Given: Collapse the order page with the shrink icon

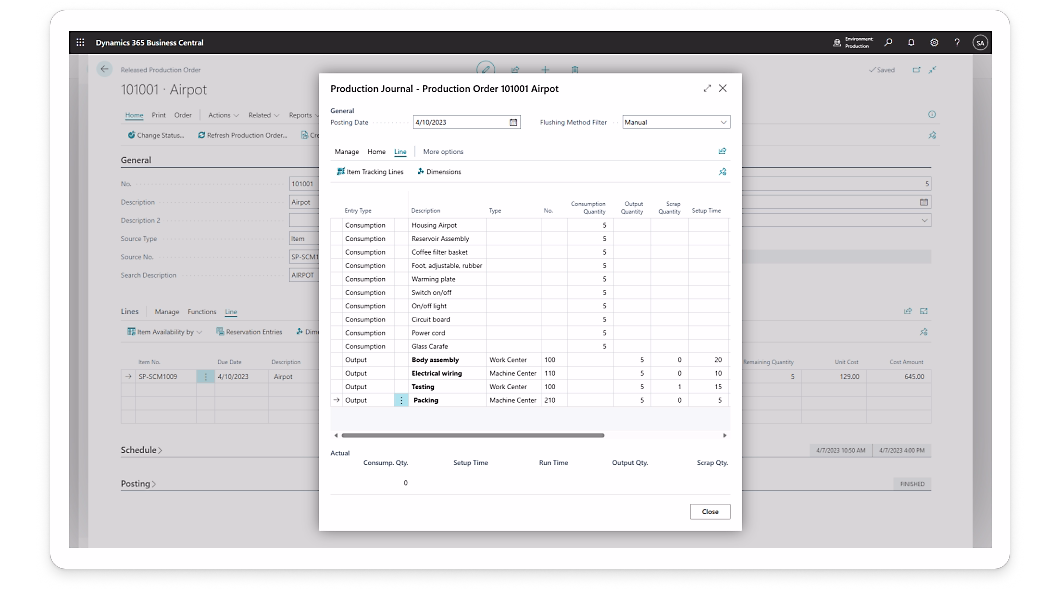Looking at the screenshot, I should coord(932,70).
